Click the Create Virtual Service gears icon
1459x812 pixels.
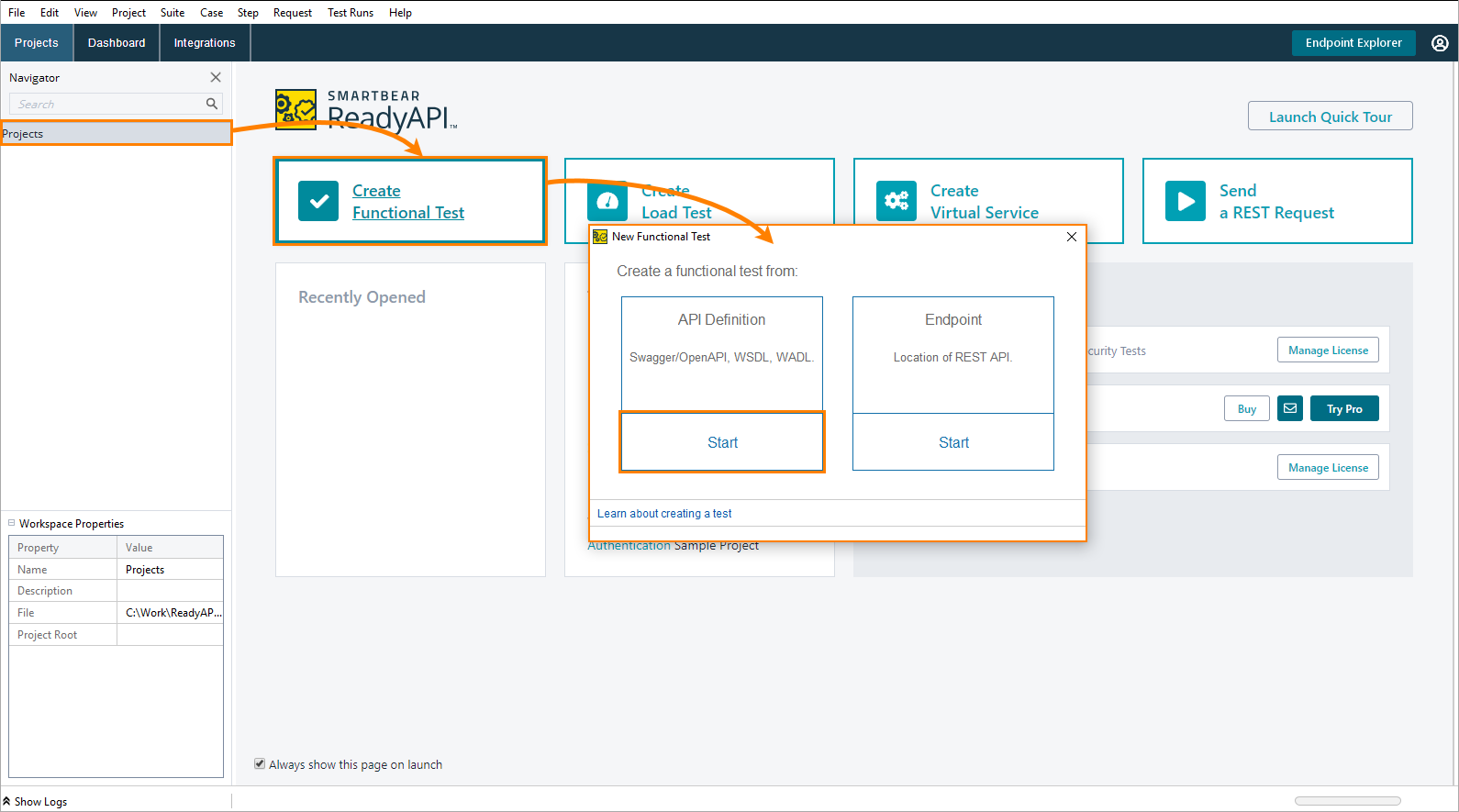(x=897, y=201)
